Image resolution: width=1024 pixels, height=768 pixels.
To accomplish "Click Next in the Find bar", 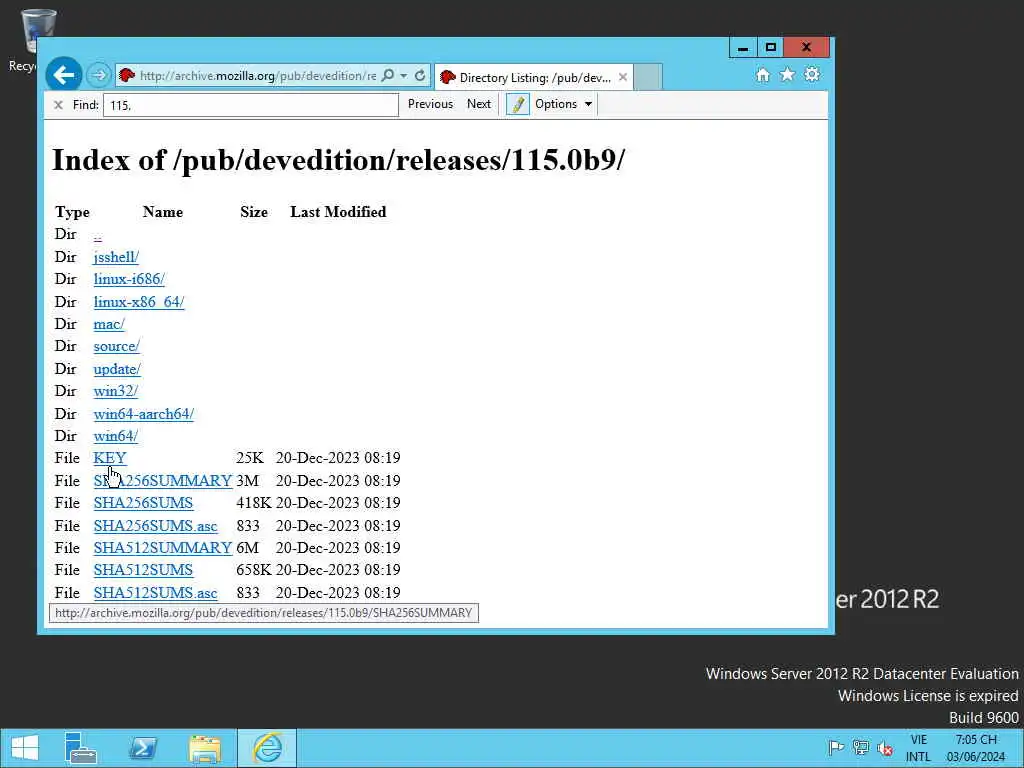I will coord(479,104).
